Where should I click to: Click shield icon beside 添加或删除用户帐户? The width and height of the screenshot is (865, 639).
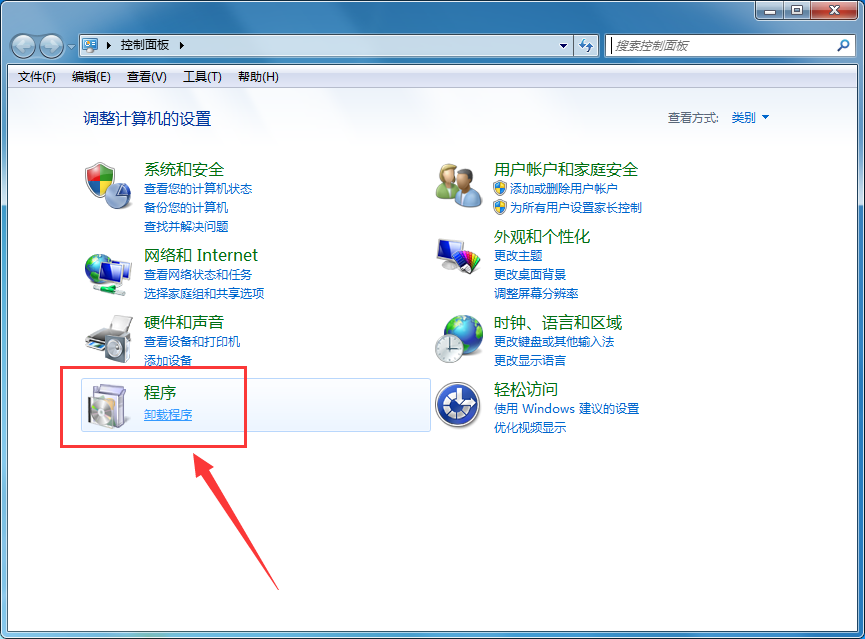(500, 188)
